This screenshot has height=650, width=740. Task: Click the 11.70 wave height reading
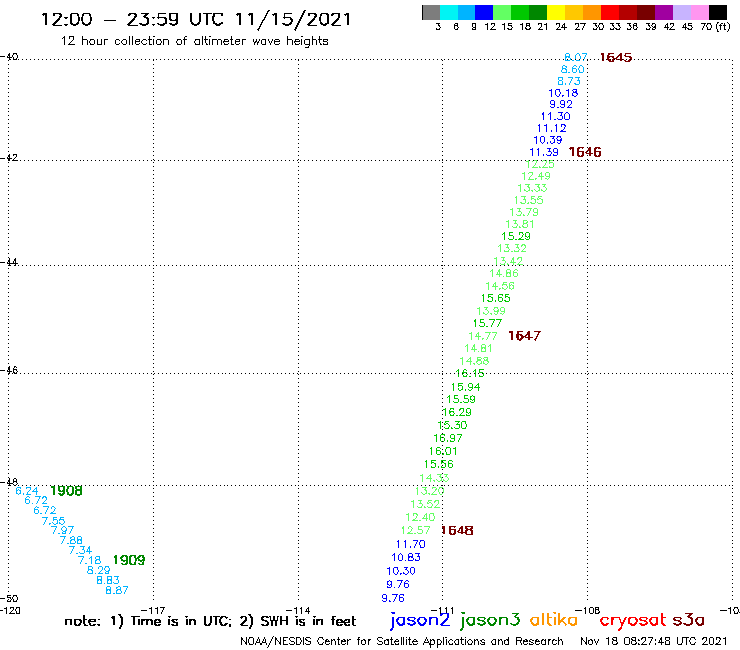click(411, 544)
